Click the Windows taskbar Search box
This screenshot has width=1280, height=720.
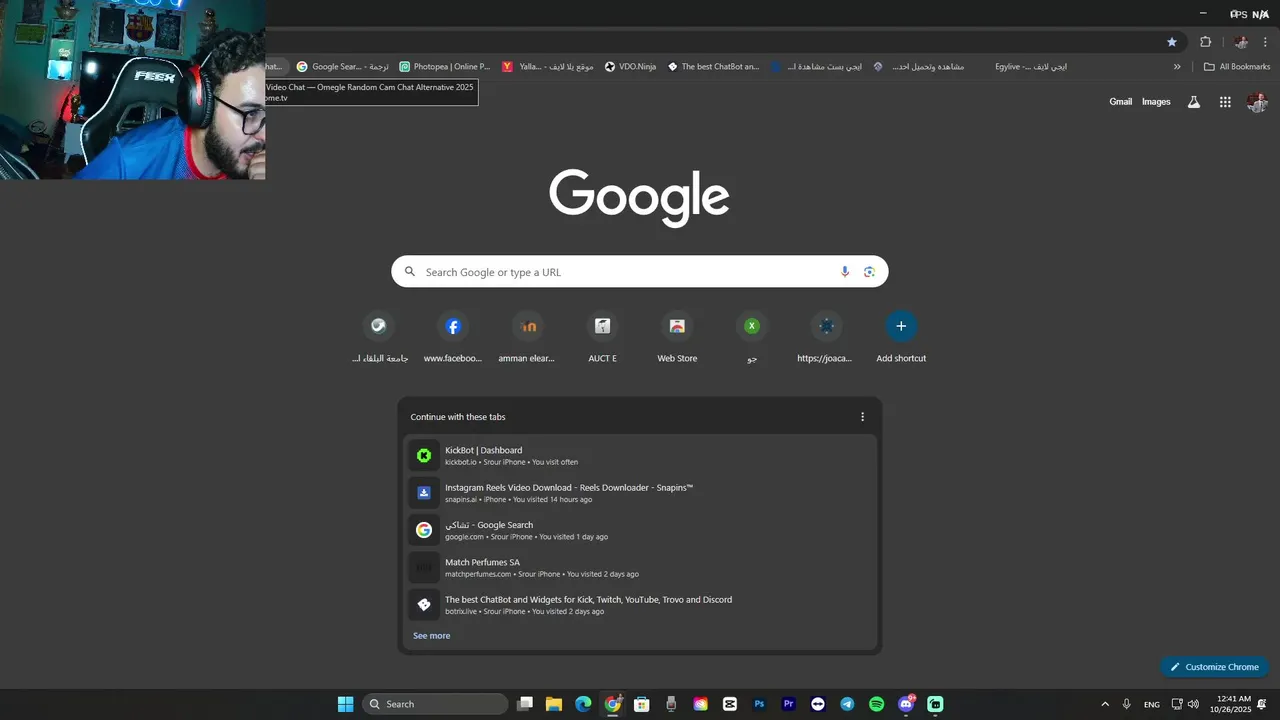click(x=435, y=704)
